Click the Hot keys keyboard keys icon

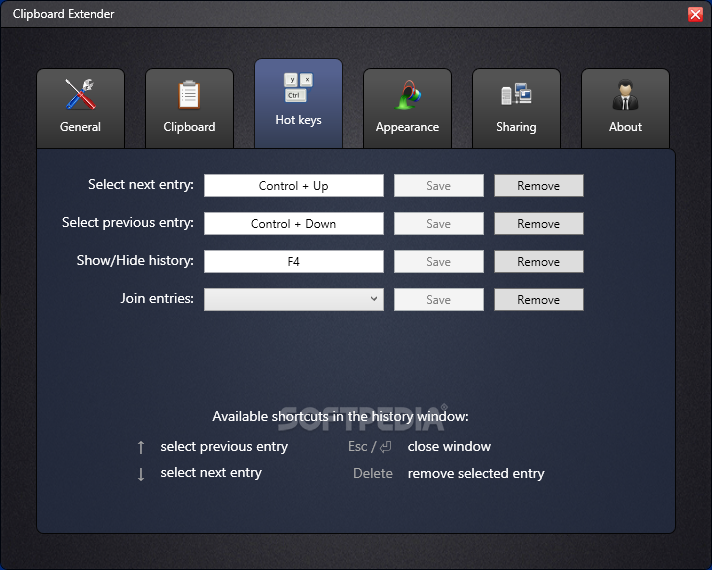click(298, 87)
